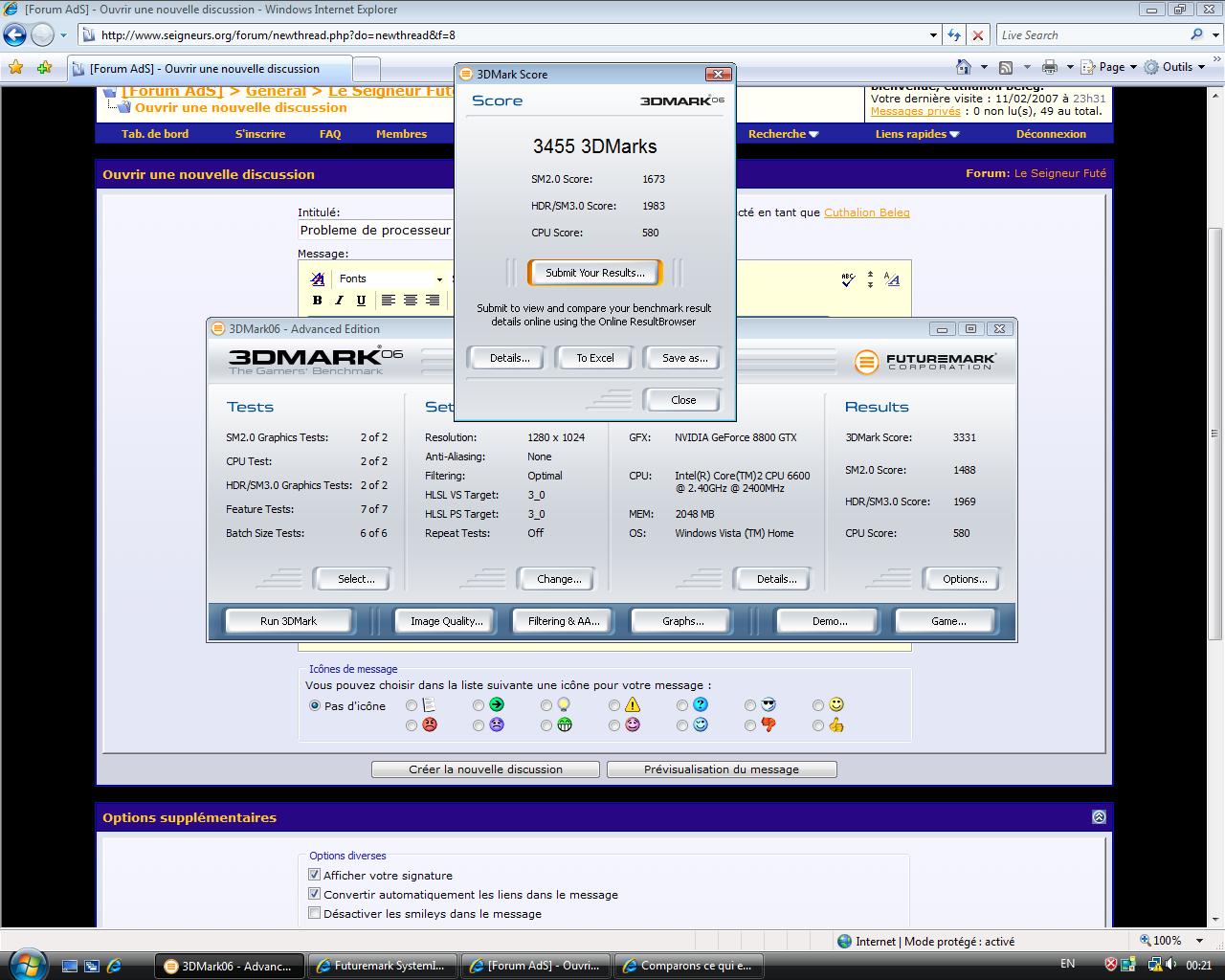Viewport: 1225px width, 980px height.
Task: Open the Cuthalion Beleg profile link
Action: tap(867, 212)
